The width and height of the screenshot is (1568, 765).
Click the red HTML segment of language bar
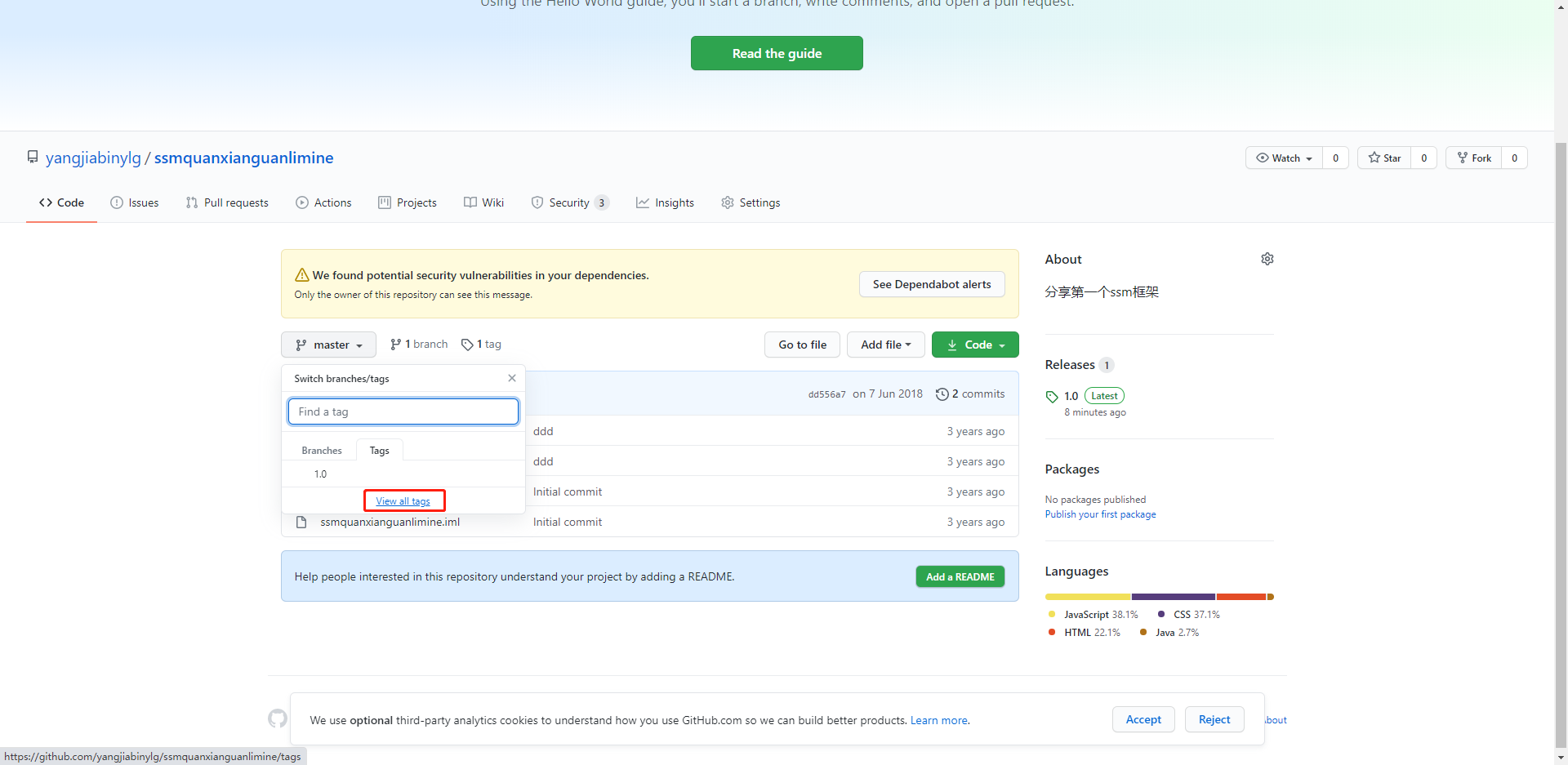[x=1241, y=597]
